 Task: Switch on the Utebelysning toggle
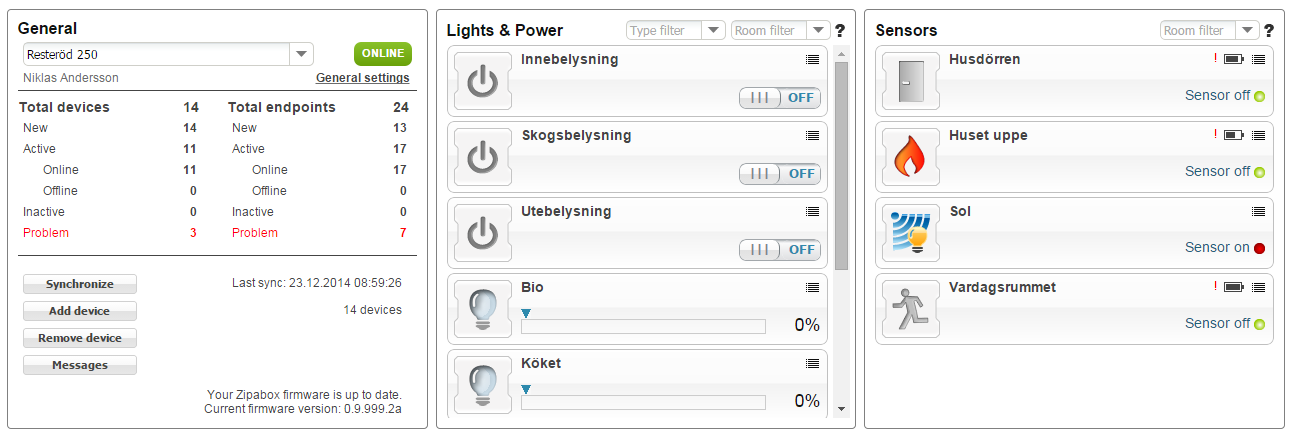point(780,250)
